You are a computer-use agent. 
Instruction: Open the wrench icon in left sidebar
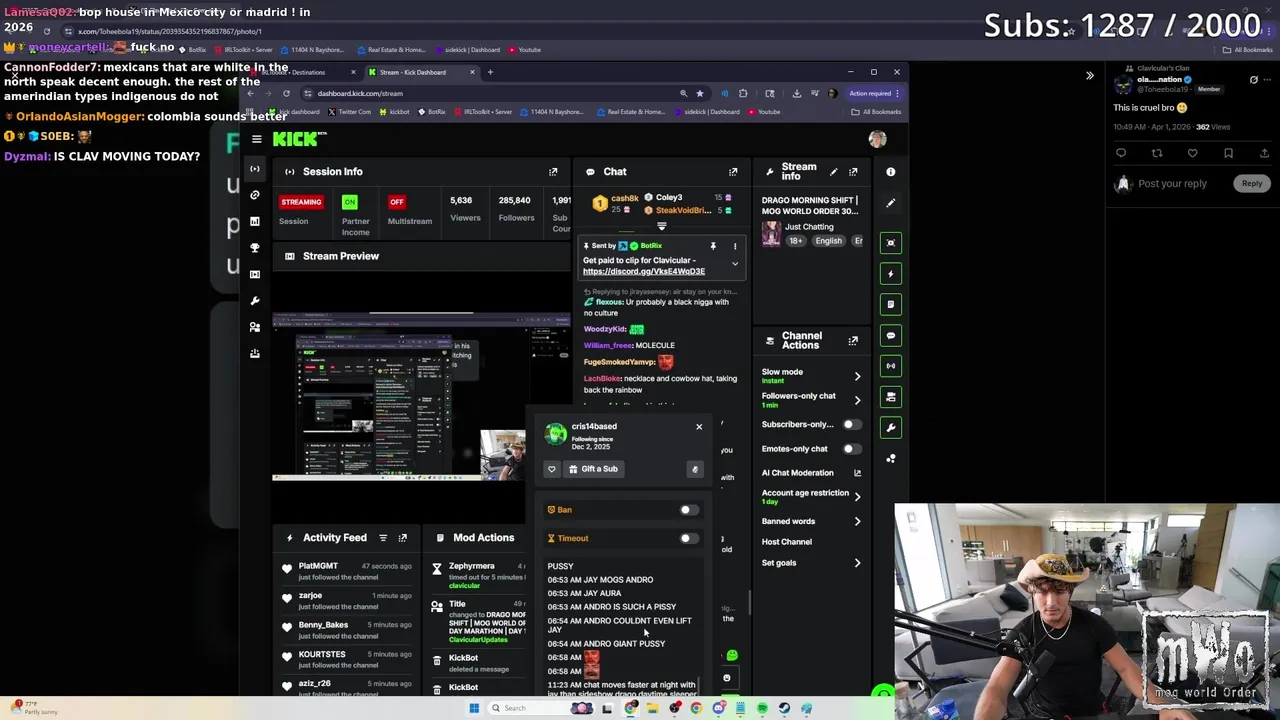click(255, 301)
